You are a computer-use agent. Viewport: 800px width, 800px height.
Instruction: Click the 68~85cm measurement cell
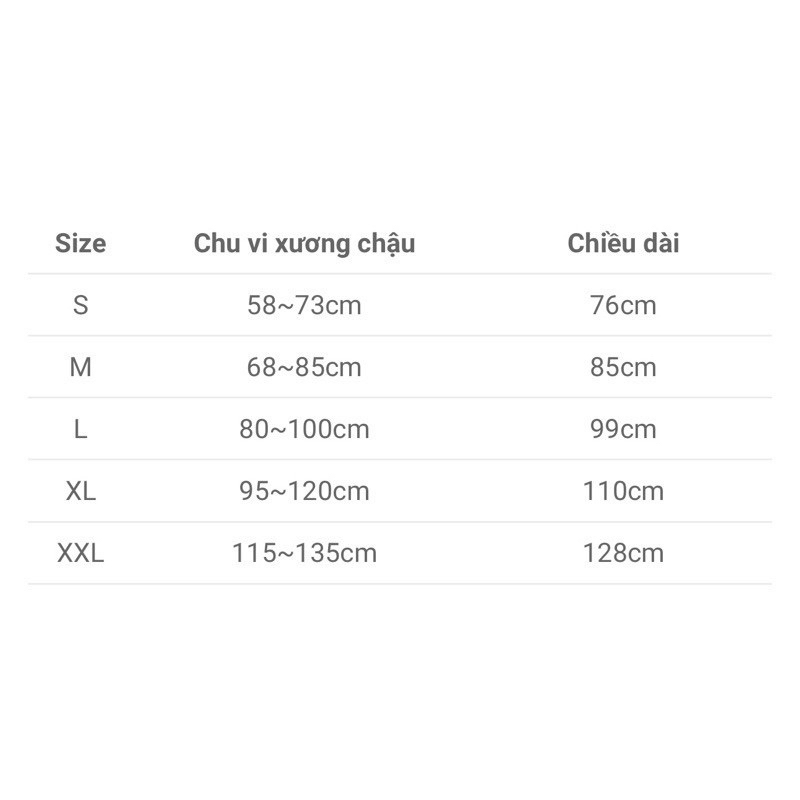point(304,367)
